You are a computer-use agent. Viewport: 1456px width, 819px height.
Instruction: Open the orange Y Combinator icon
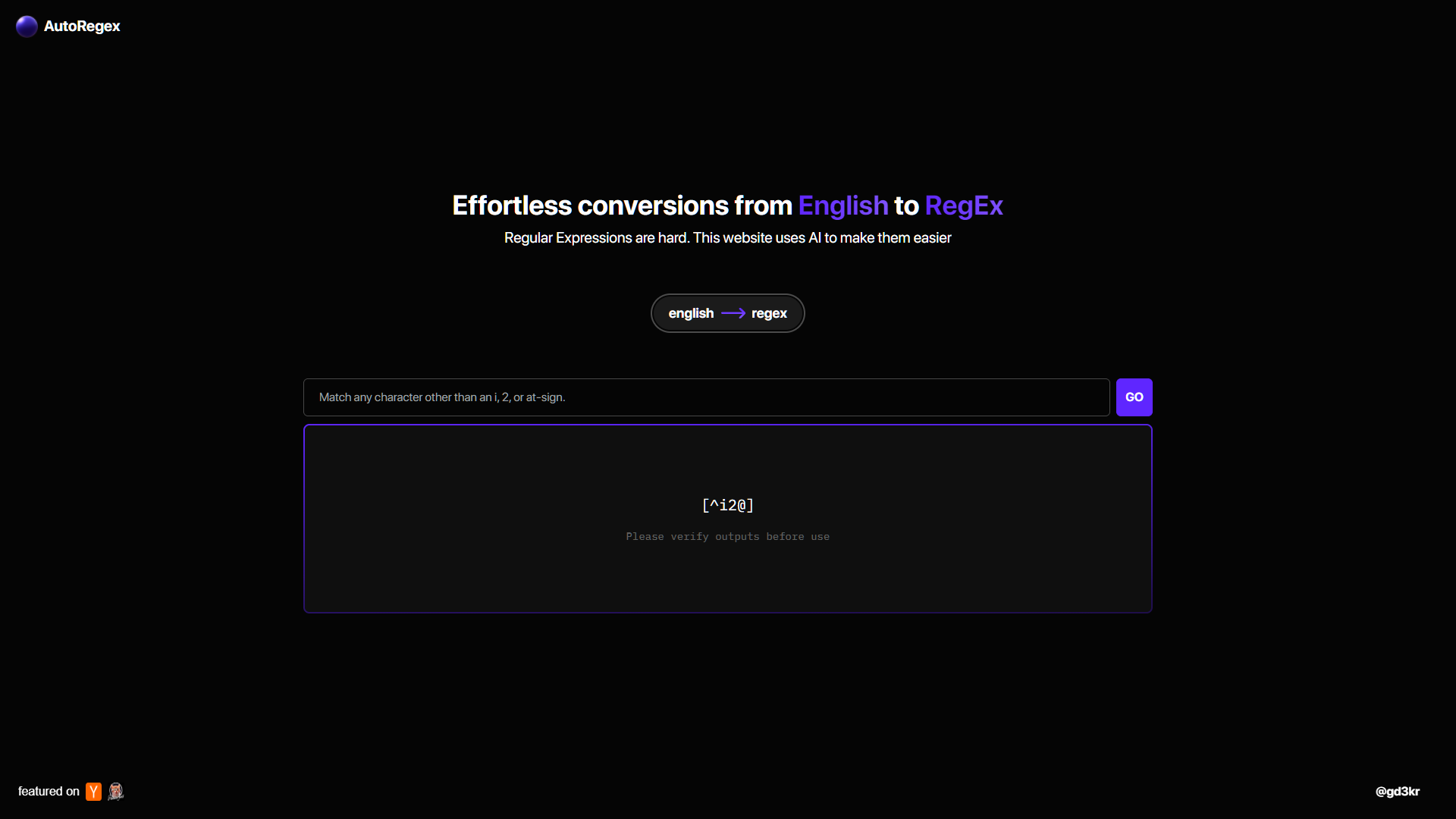(x=93, y=792)
